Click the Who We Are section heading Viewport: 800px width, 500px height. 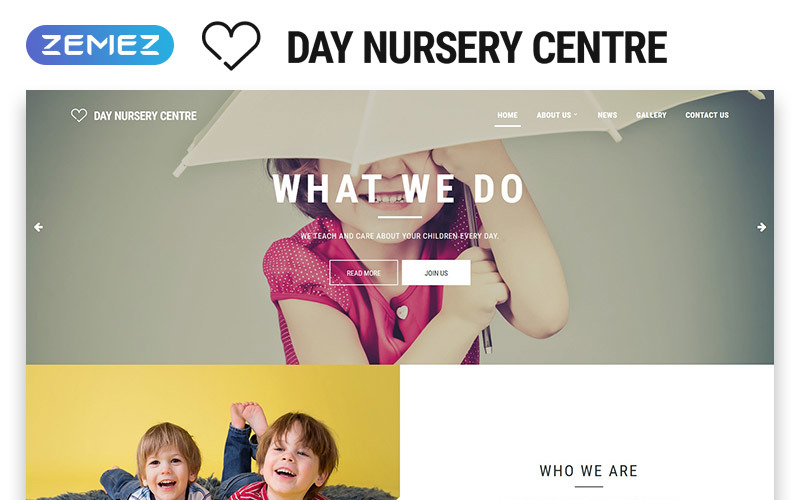(588, 470)
